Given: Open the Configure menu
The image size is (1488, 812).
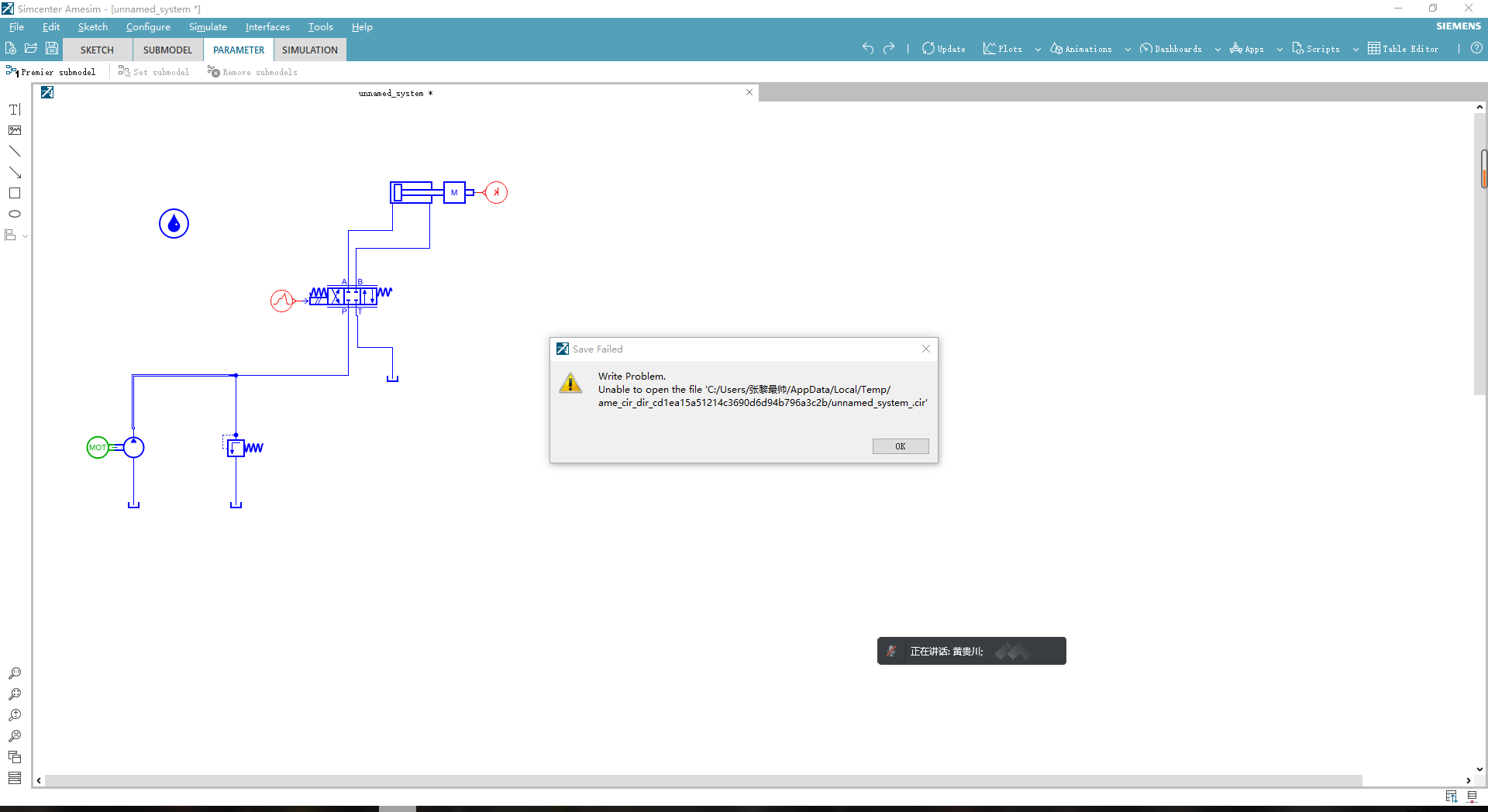Looking at the screenshot, I should pyautogui.click(x=148, y=27).
